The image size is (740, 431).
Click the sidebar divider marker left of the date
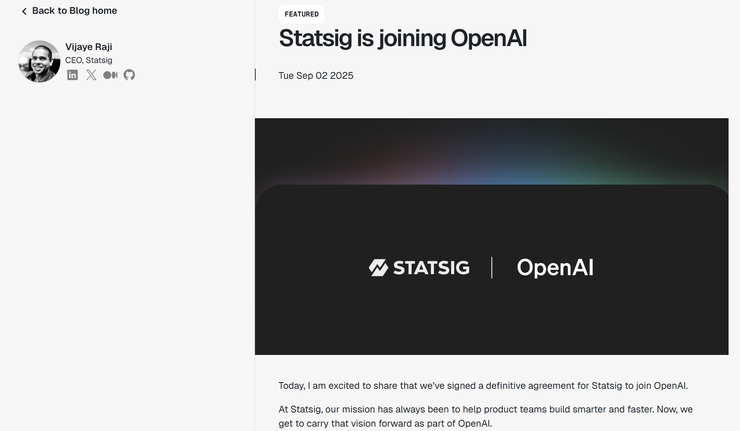coord(255,74)
